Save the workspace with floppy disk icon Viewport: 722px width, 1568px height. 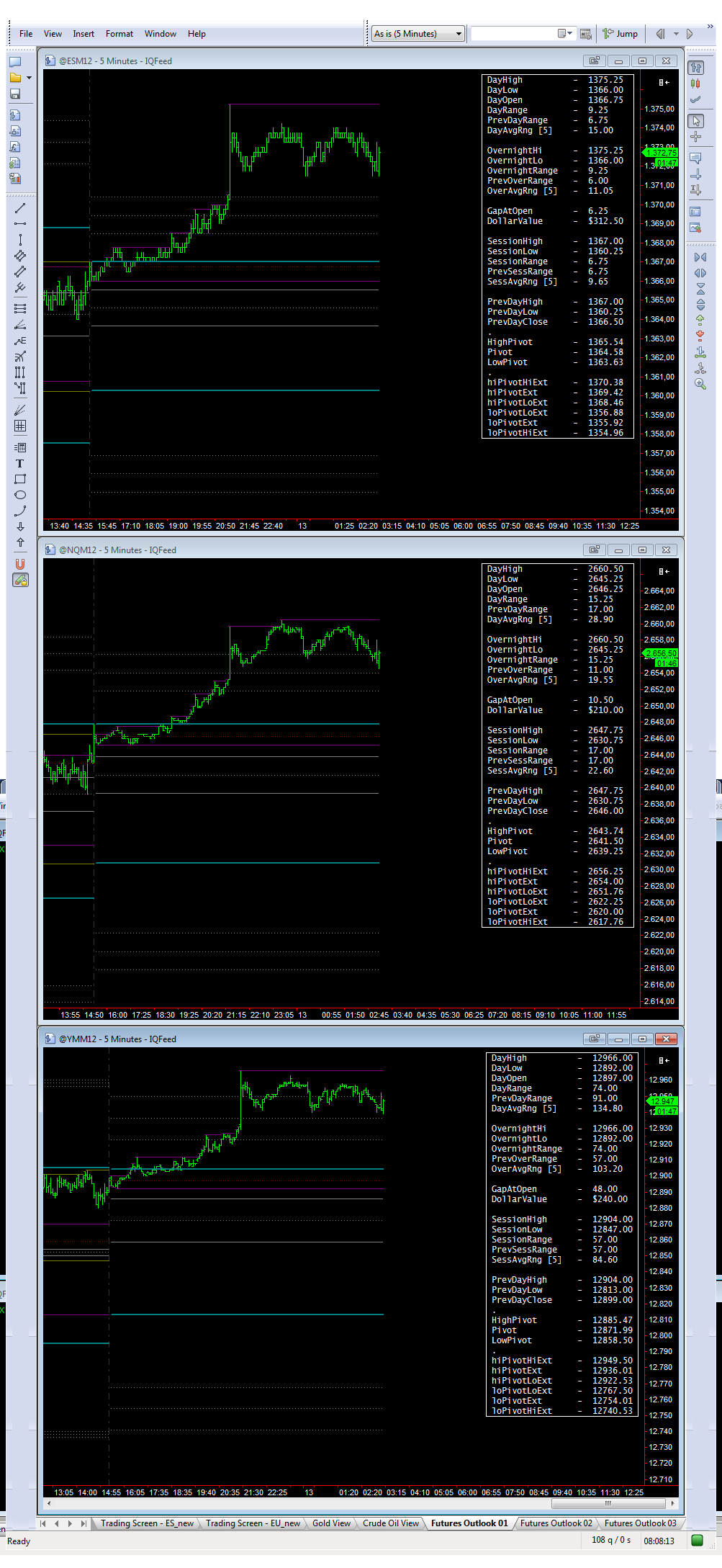[x=15, y=94]
